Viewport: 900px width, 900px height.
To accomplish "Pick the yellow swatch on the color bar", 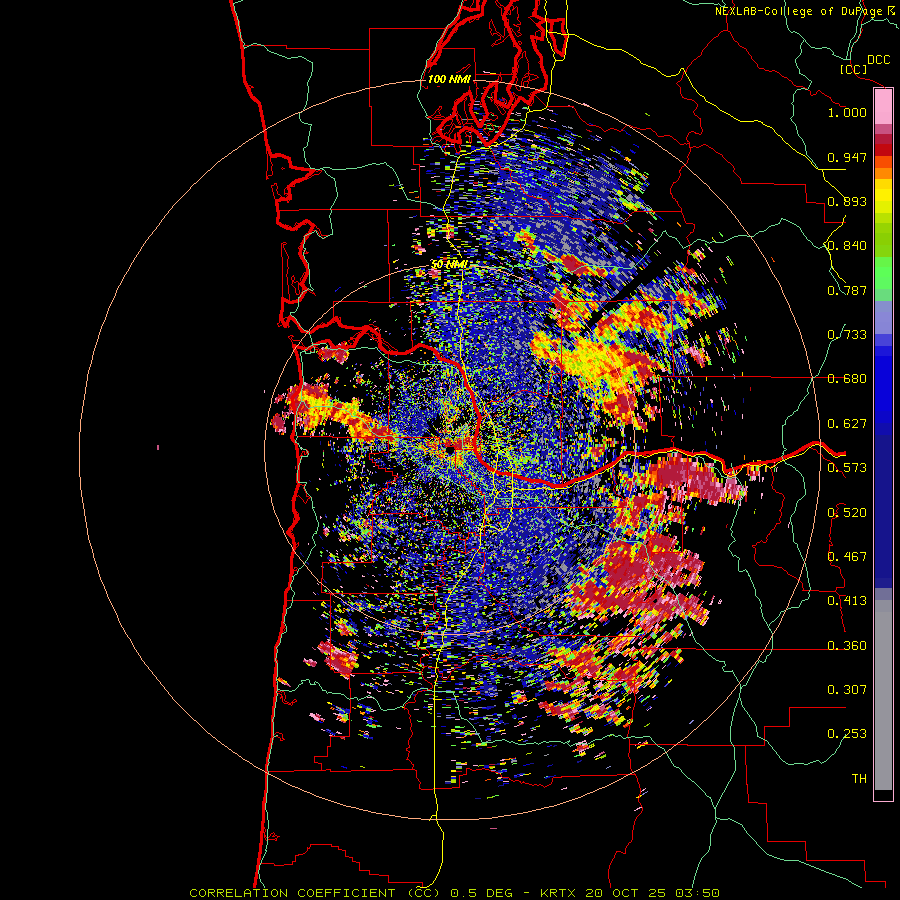I will coord(883,195).
